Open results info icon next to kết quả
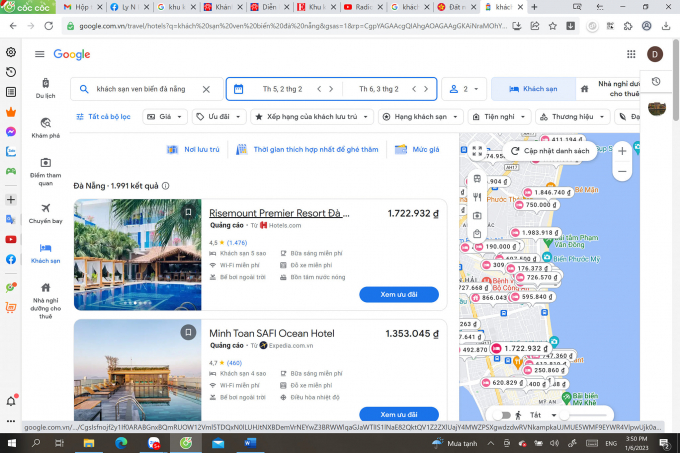The width and height of the screenshot is (680, 453). coord(166,186)
